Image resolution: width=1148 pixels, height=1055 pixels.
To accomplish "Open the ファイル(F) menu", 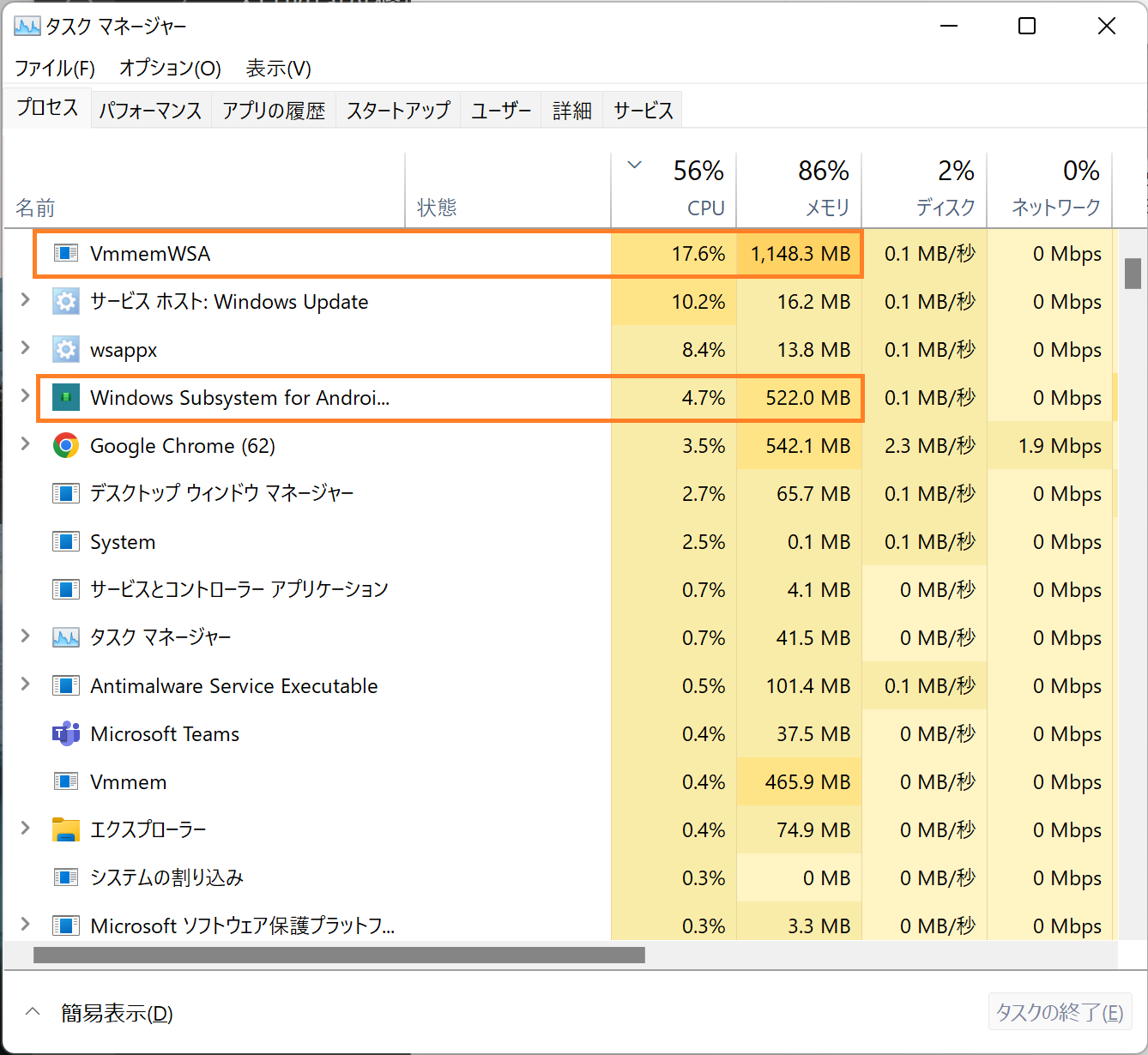I will click(55, 68).
